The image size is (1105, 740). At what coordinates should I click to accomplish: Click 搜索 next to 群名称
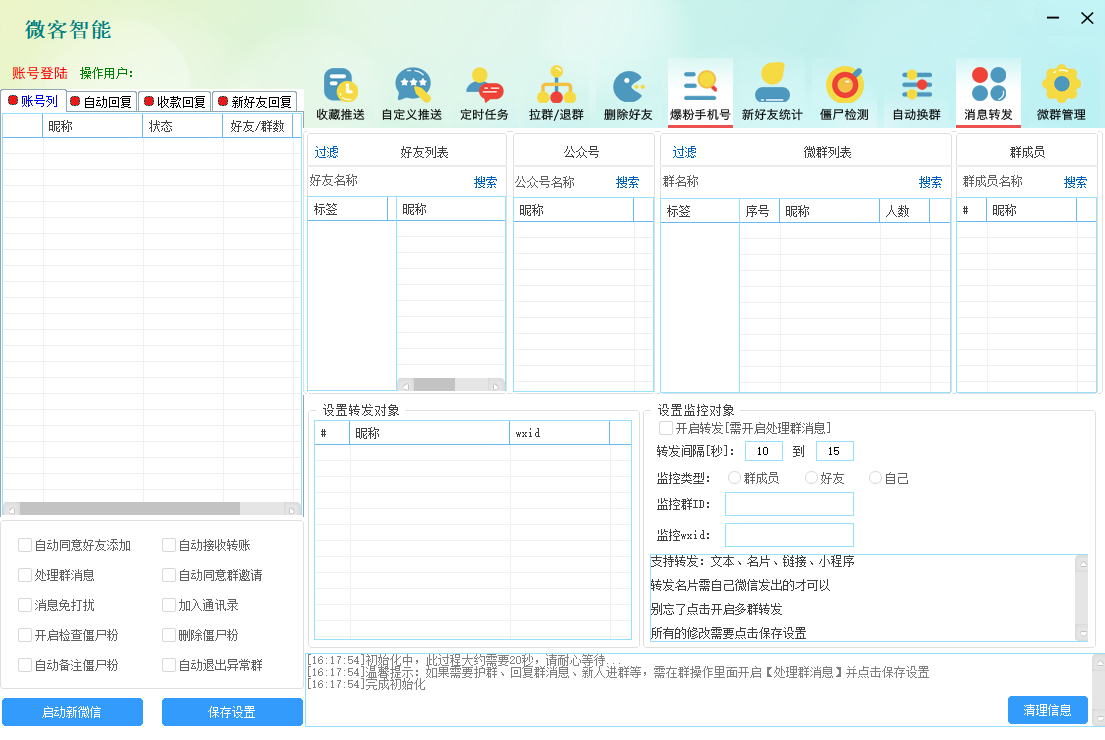point(930,182)
